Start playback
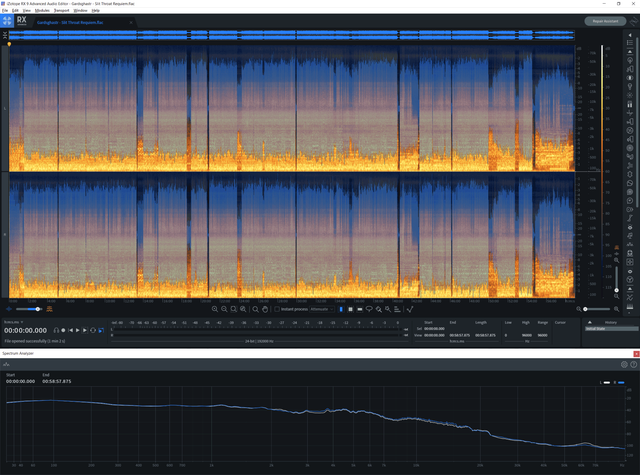 [78, 330]
